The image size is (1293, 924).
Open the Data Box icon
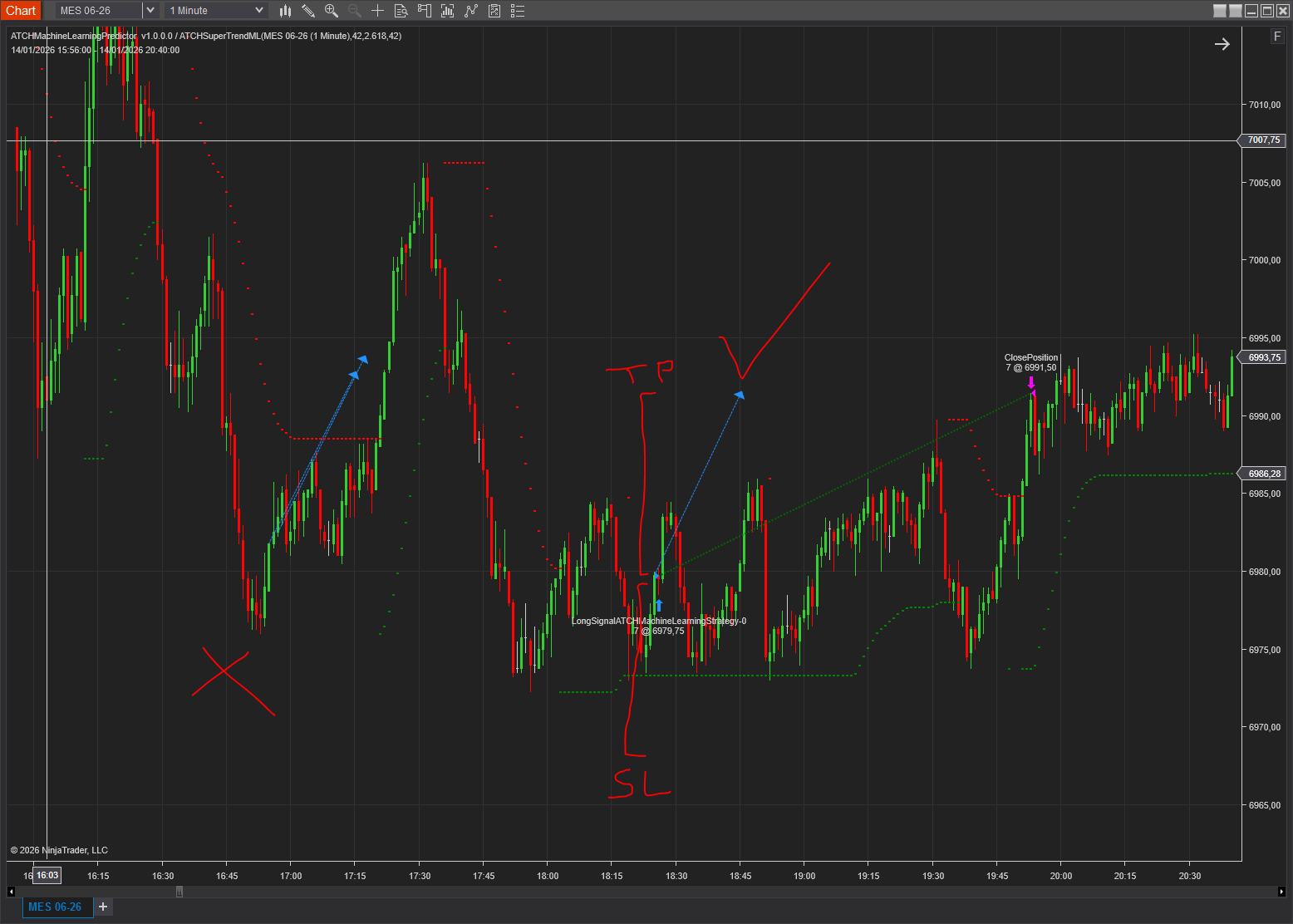coord(401,11)
